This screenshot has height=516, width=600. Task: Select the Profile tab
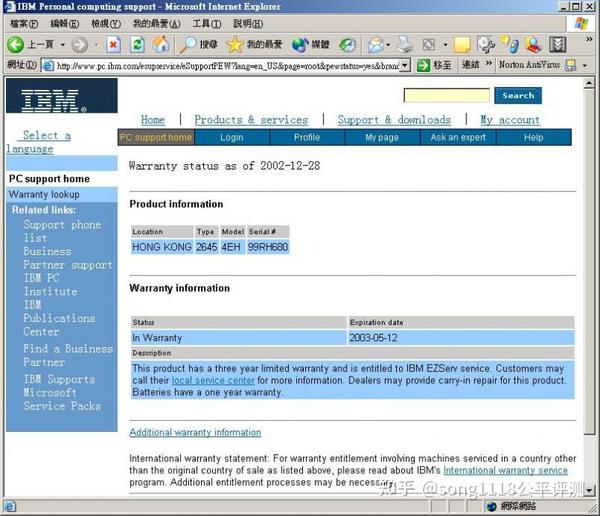[307, 137]
